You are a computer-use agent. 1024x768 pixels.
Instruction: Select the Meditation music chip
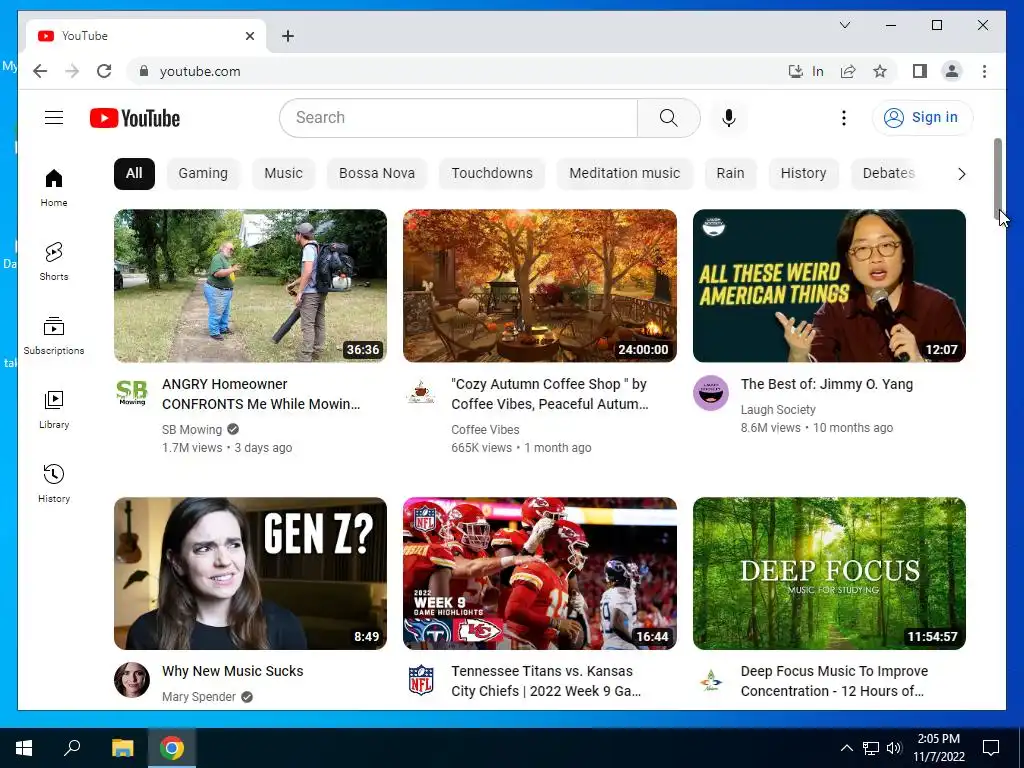tap(624, 174)
